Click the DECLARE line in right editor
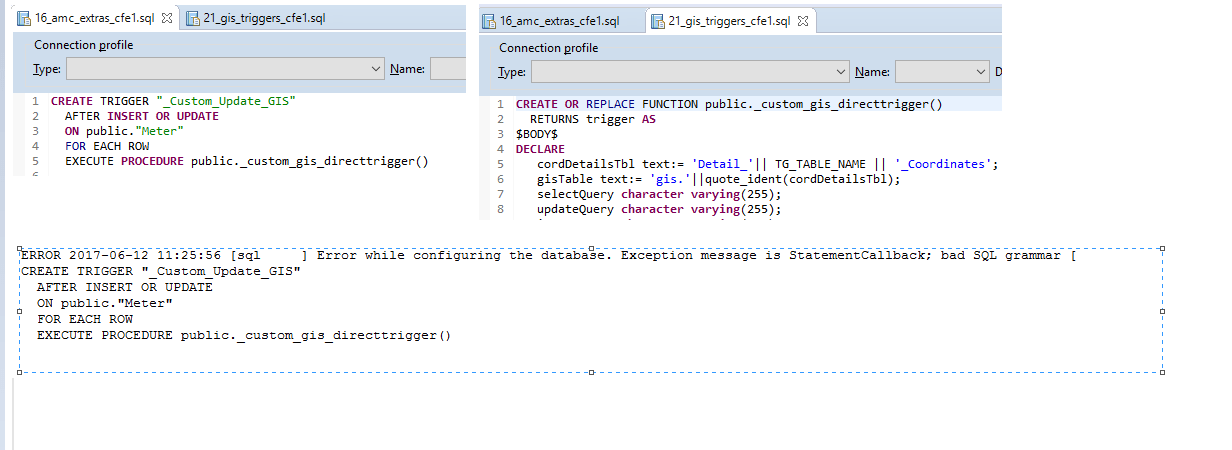This screenshot has height=450, width=1232. pos(540,149)
